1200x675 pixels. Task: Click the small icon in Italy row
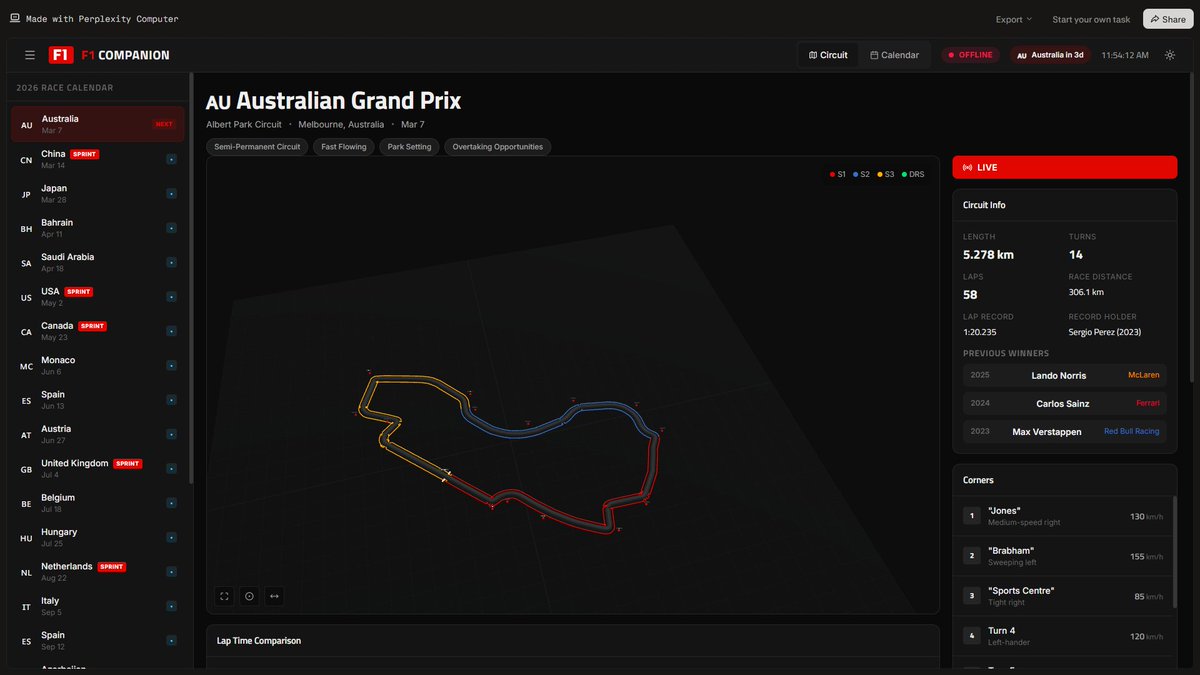click(x=171, y=607)
